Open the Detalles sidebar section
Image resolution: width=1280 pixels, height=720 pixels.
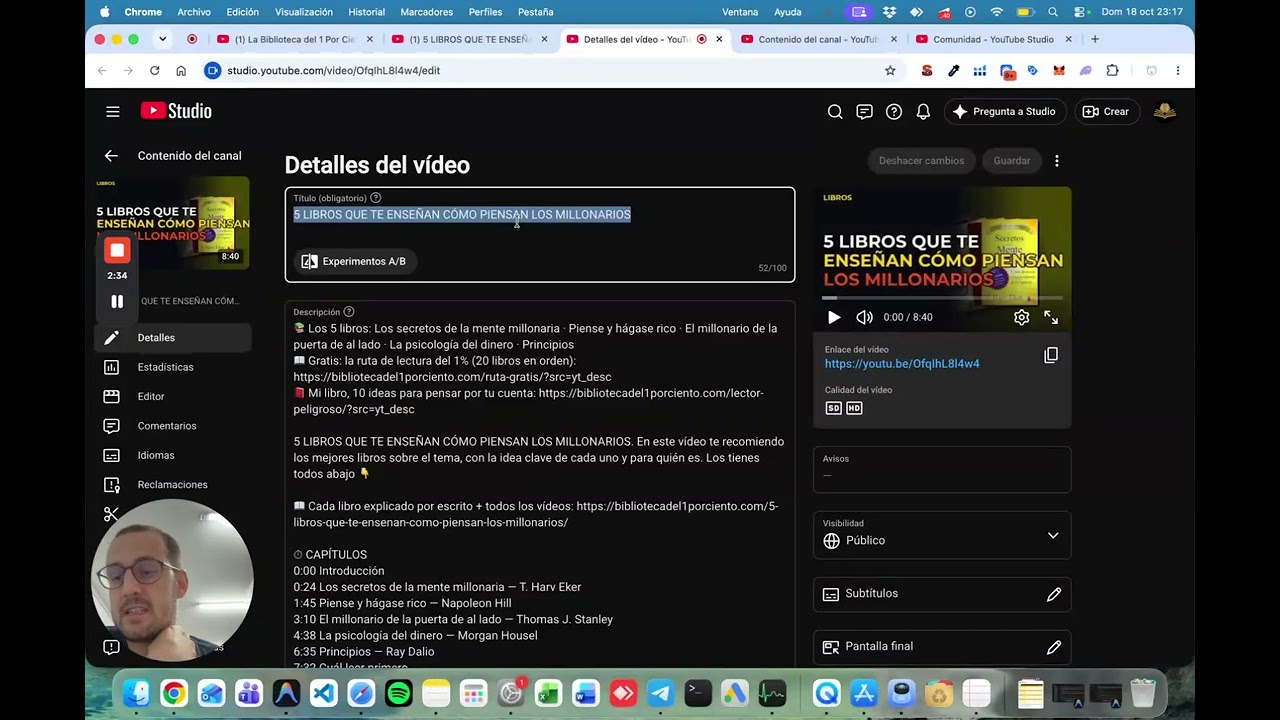(173, 338)
